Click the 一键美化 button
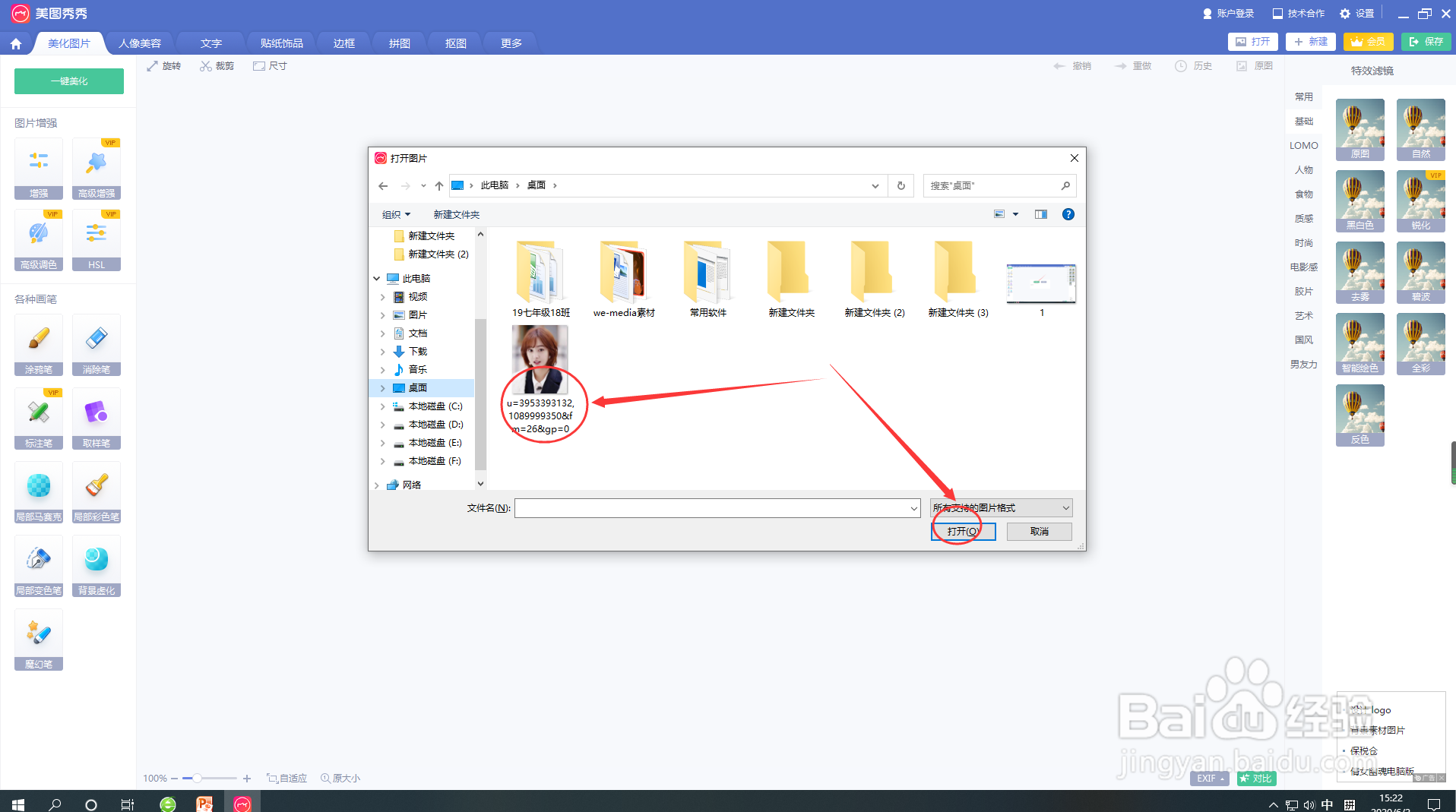Screen dimensions: 1456x812 (68, 81)
